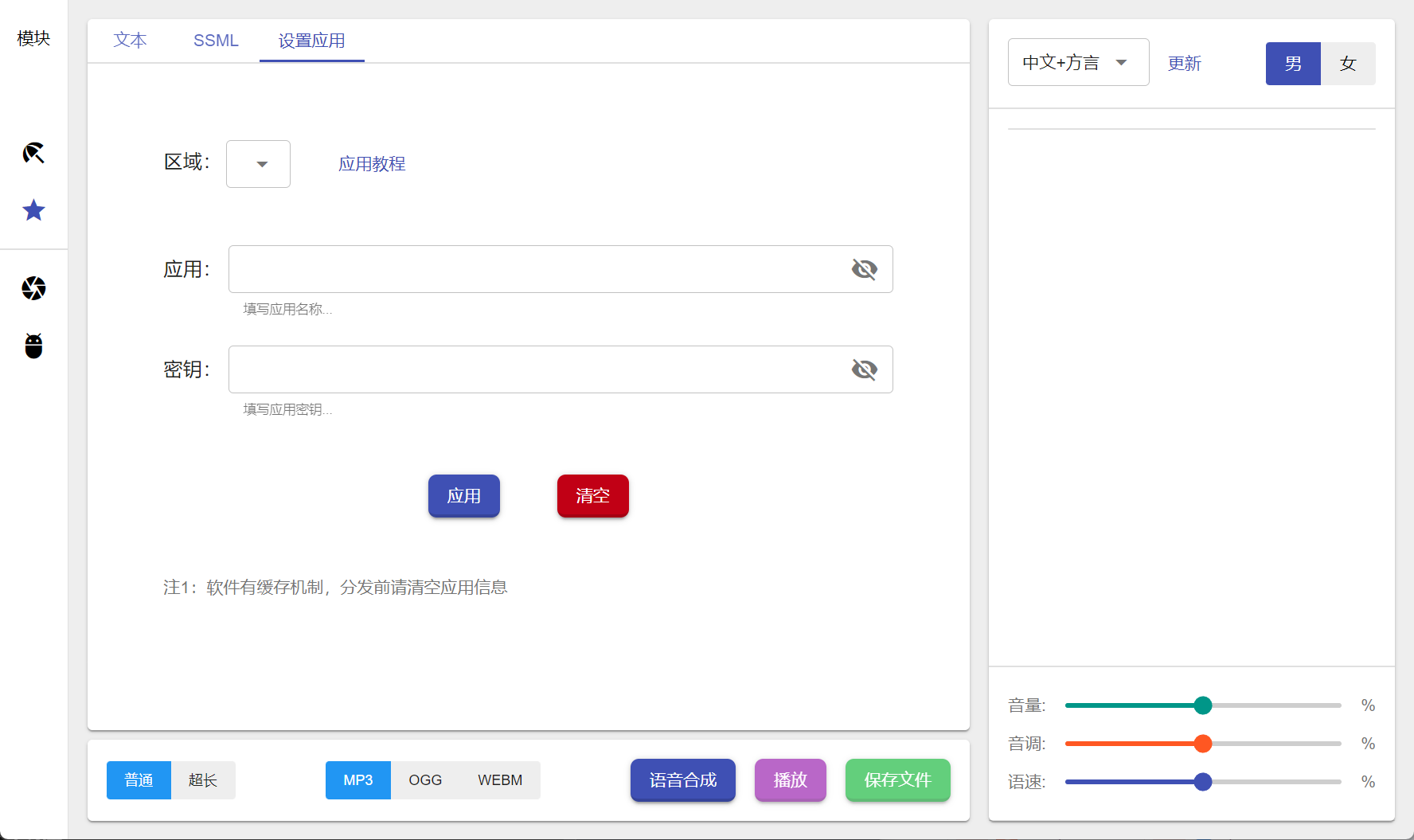The height and width of the screenshot is (840, 1414).
Task: Click the umbrella icon in the sidebar
Action: (33, 153)
